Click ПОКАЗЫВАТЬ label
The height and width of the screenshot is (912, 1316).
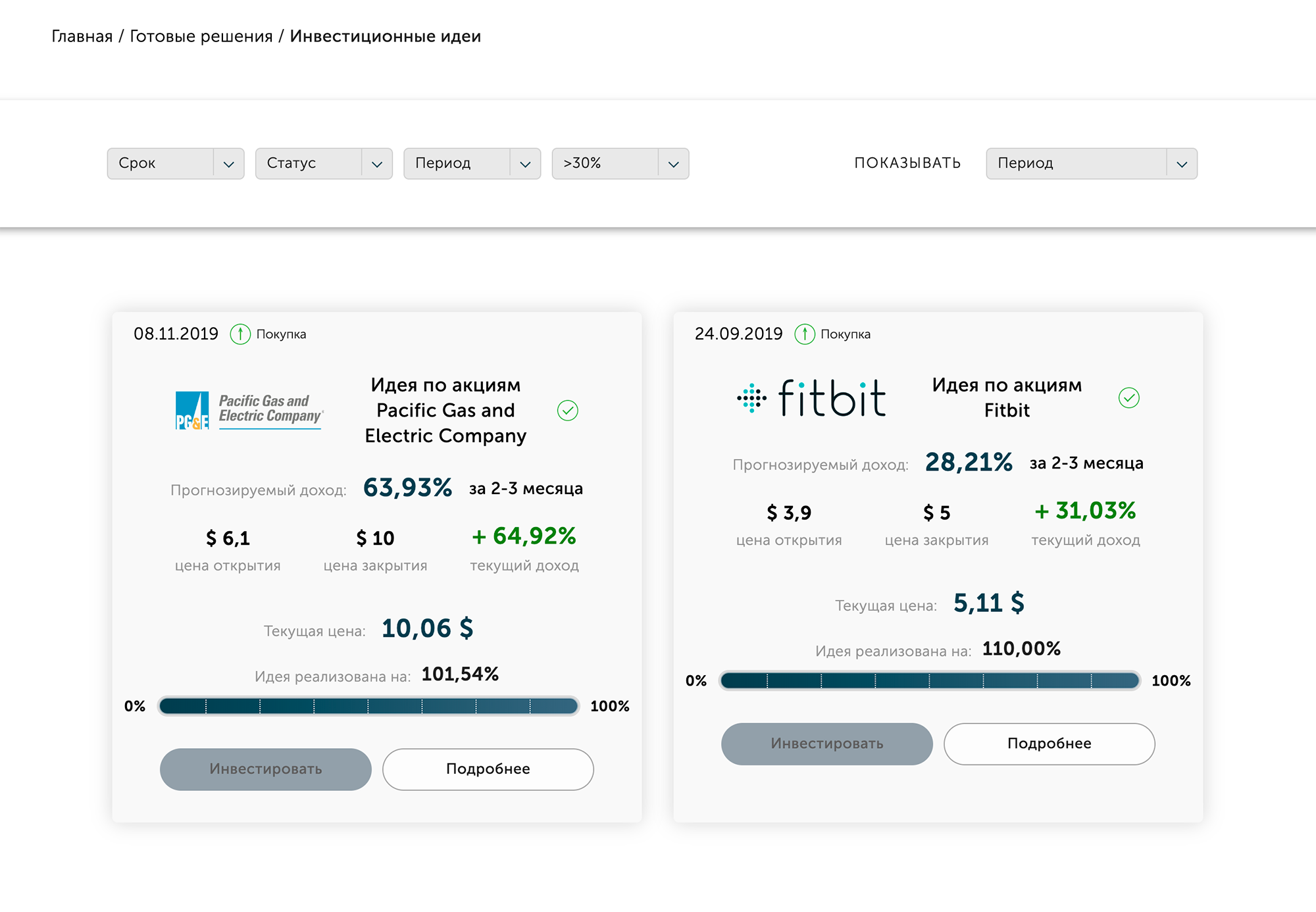[x=907, y=163]
